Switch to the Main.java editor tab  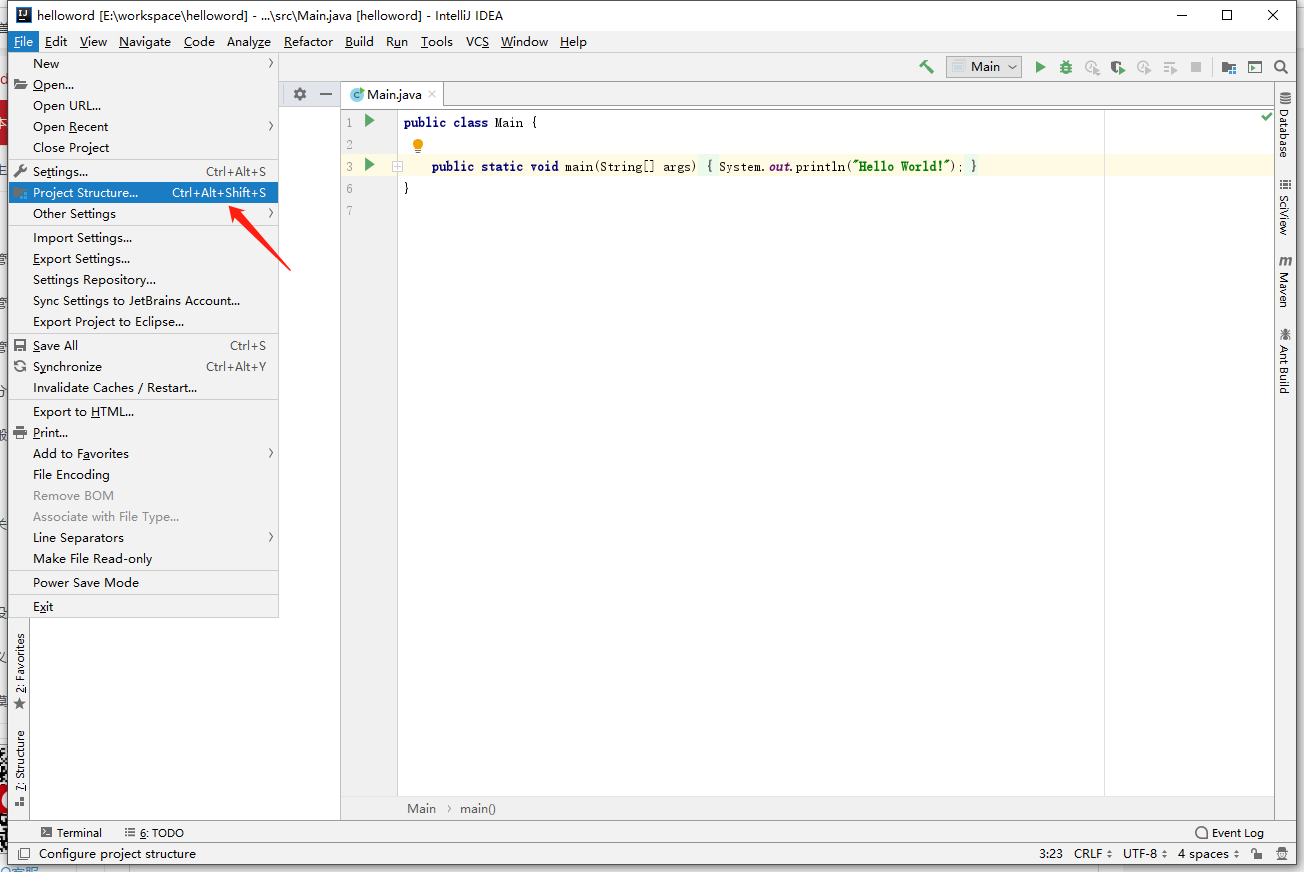pyautogui.click(x=393, y=94)
